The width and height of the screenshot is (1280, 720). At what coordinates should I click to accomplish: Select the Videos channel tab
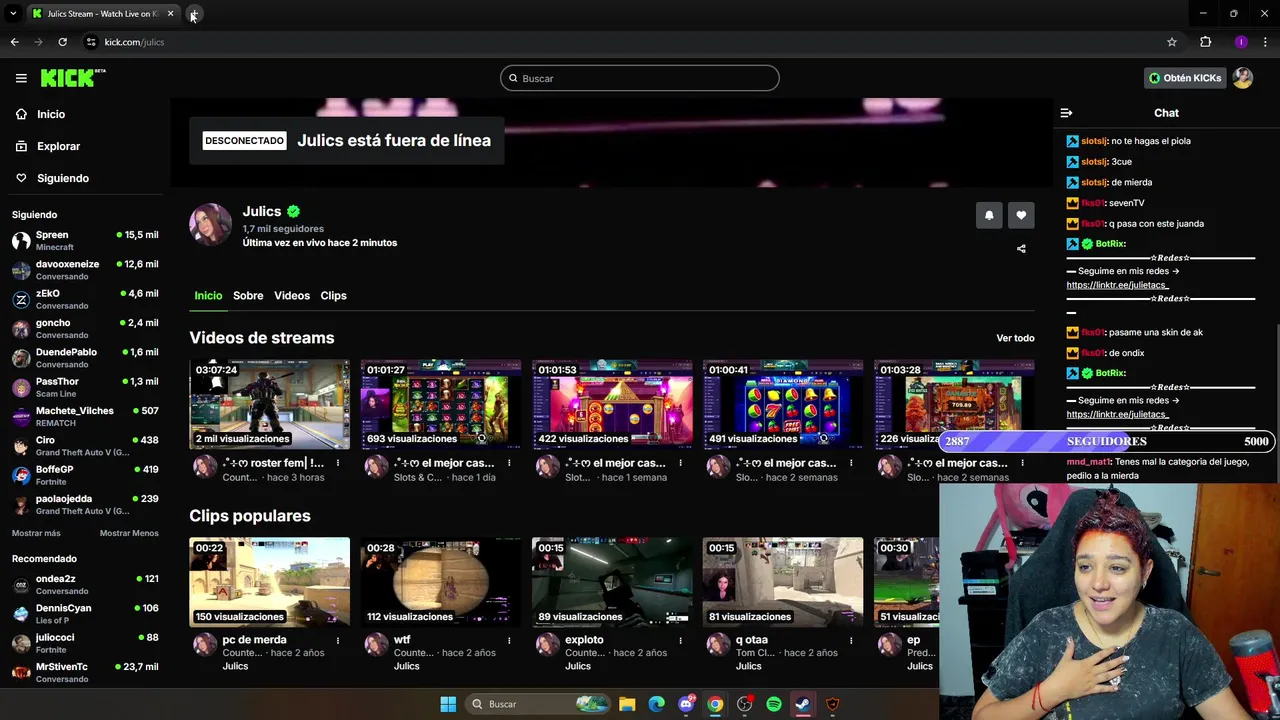point(292,296)
